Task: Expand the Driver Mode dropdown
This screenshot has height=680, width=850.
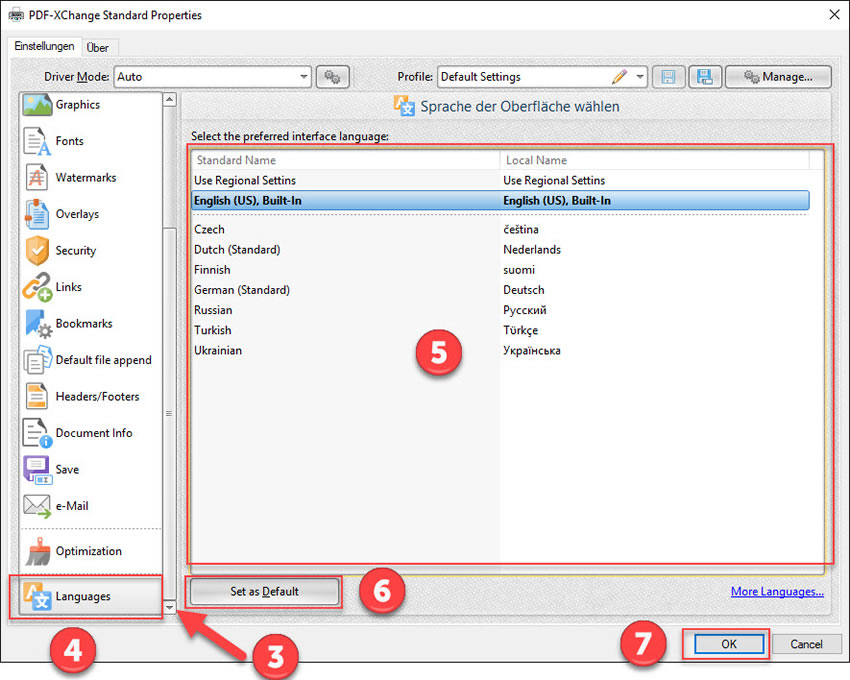Action: tap(304, 77)
